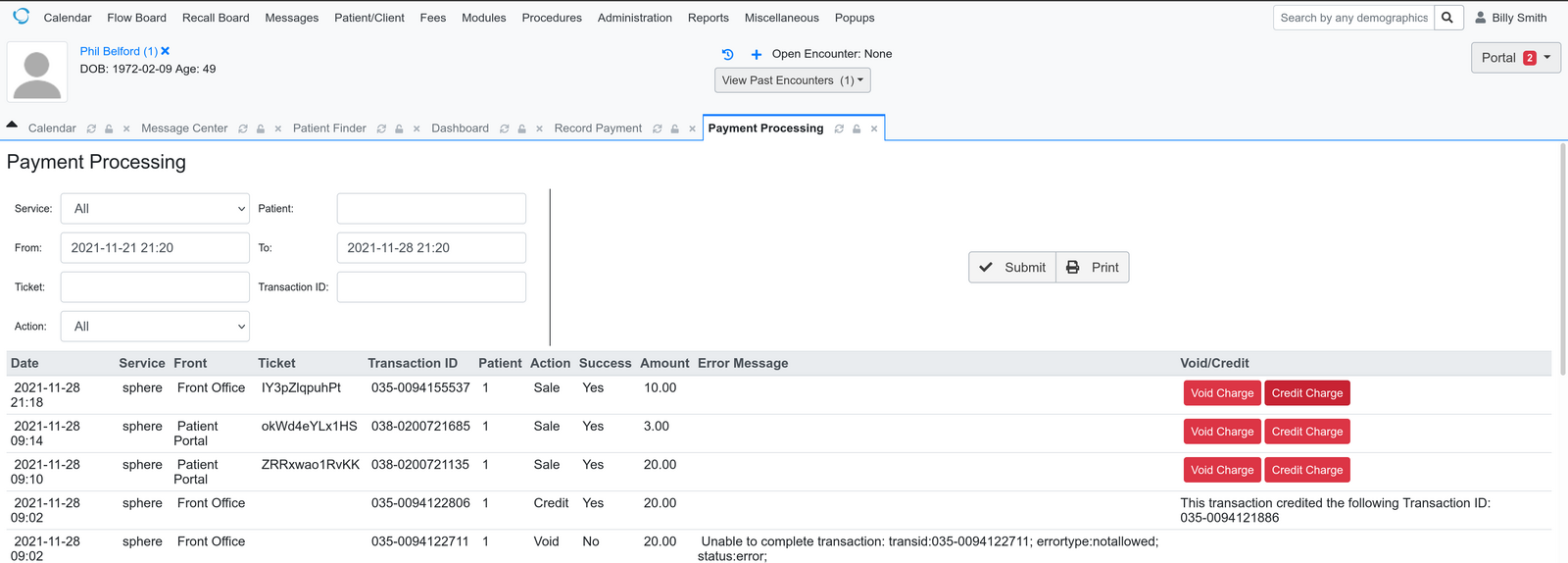Toggle lock on the Calendar tab

[x=109, y=129]
